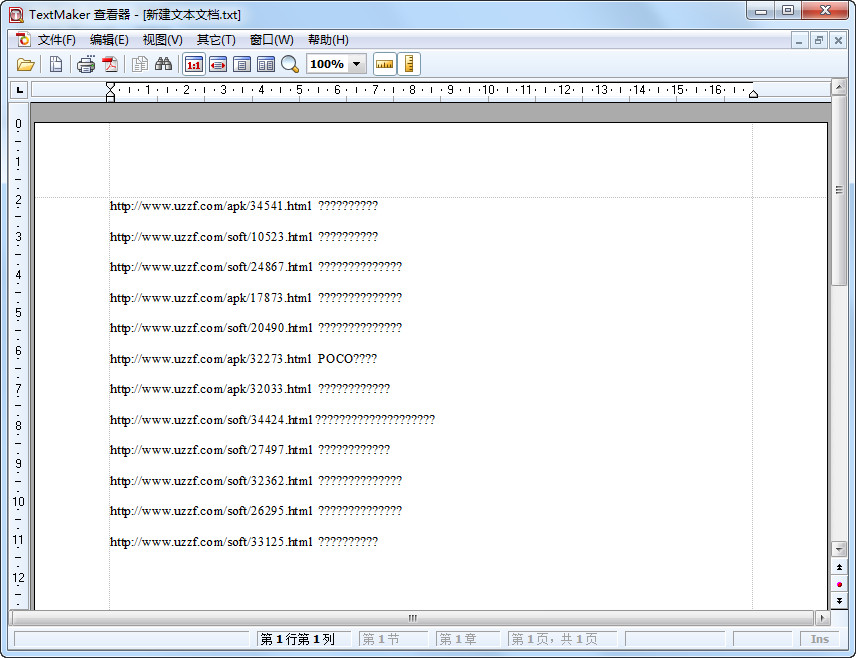Switch to full page view
Image resolution: width=856 pixels, height=658 pixels.
(242, 64)
